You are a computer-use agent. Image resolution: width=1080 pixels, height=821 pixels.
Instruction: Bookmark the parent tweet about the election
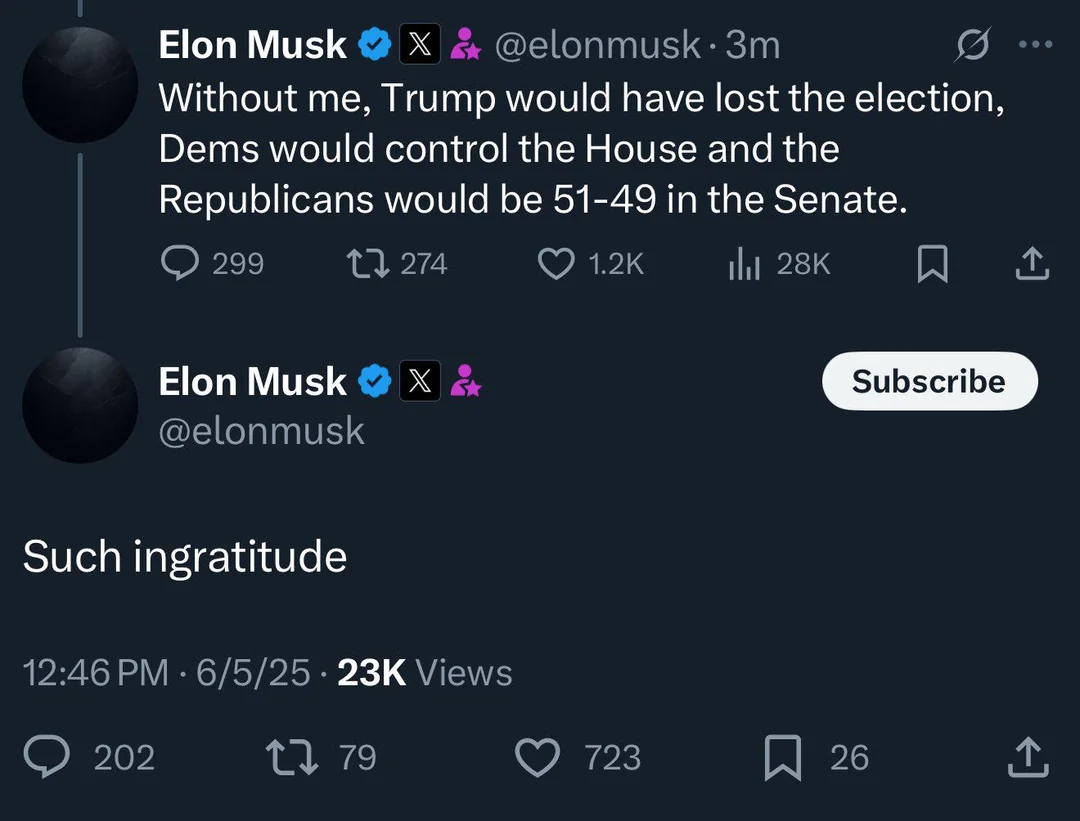pyautogui.click(x=932, y=264)
